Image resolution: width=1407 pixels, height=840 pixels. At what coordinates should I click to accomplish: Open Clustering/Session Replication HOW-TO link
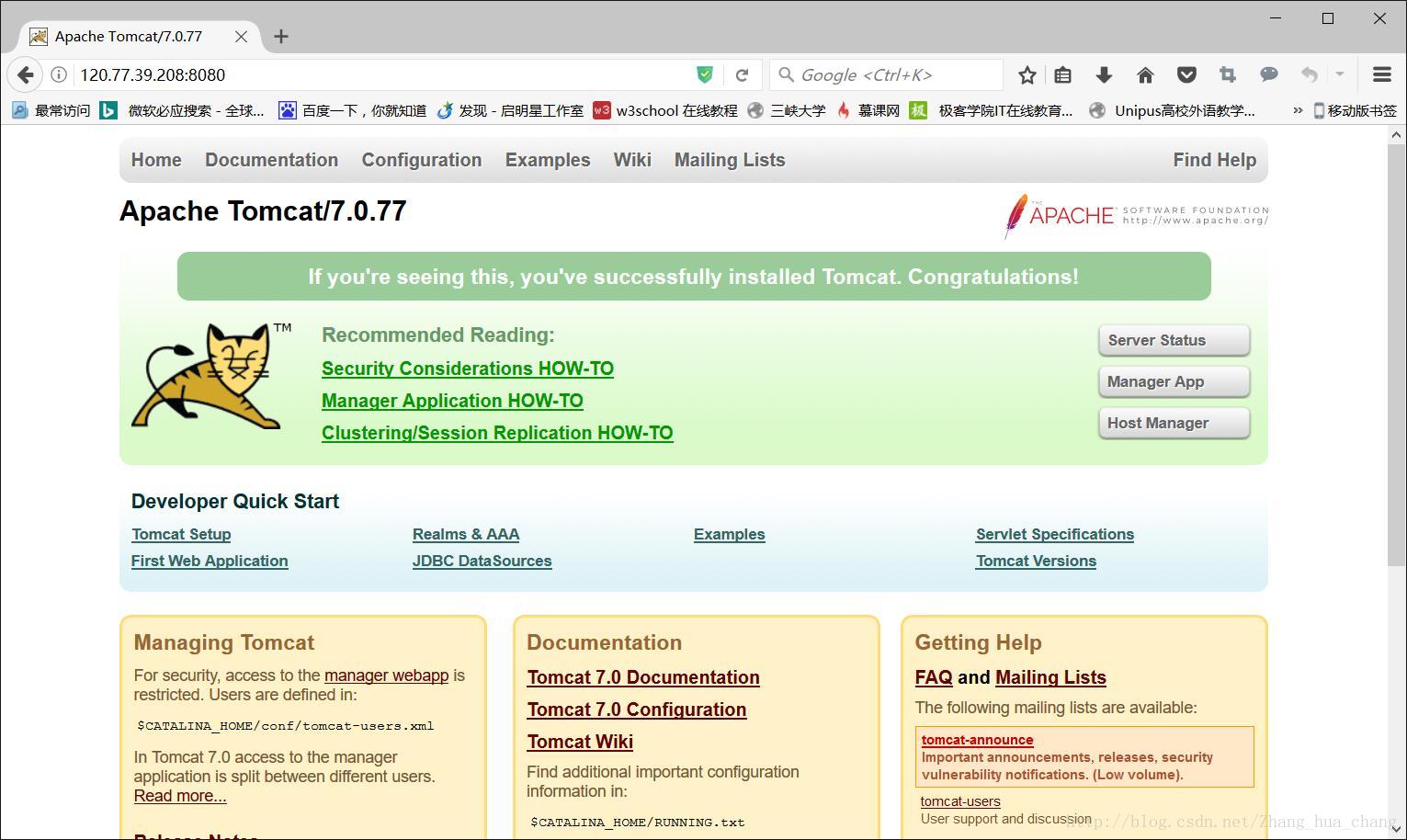click(x=497, y=433)
